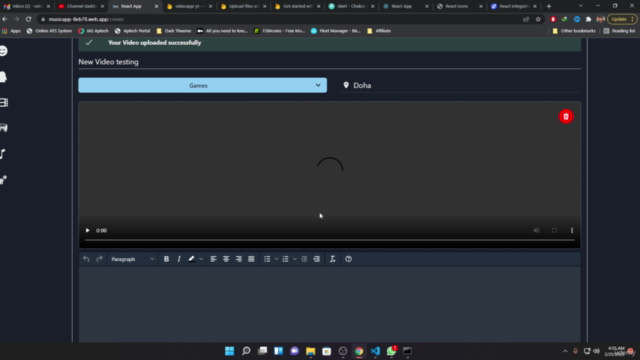Screen dimensions: 640x360
Task: Open the sidebar smiley face category
Action: tap(3, 51)
